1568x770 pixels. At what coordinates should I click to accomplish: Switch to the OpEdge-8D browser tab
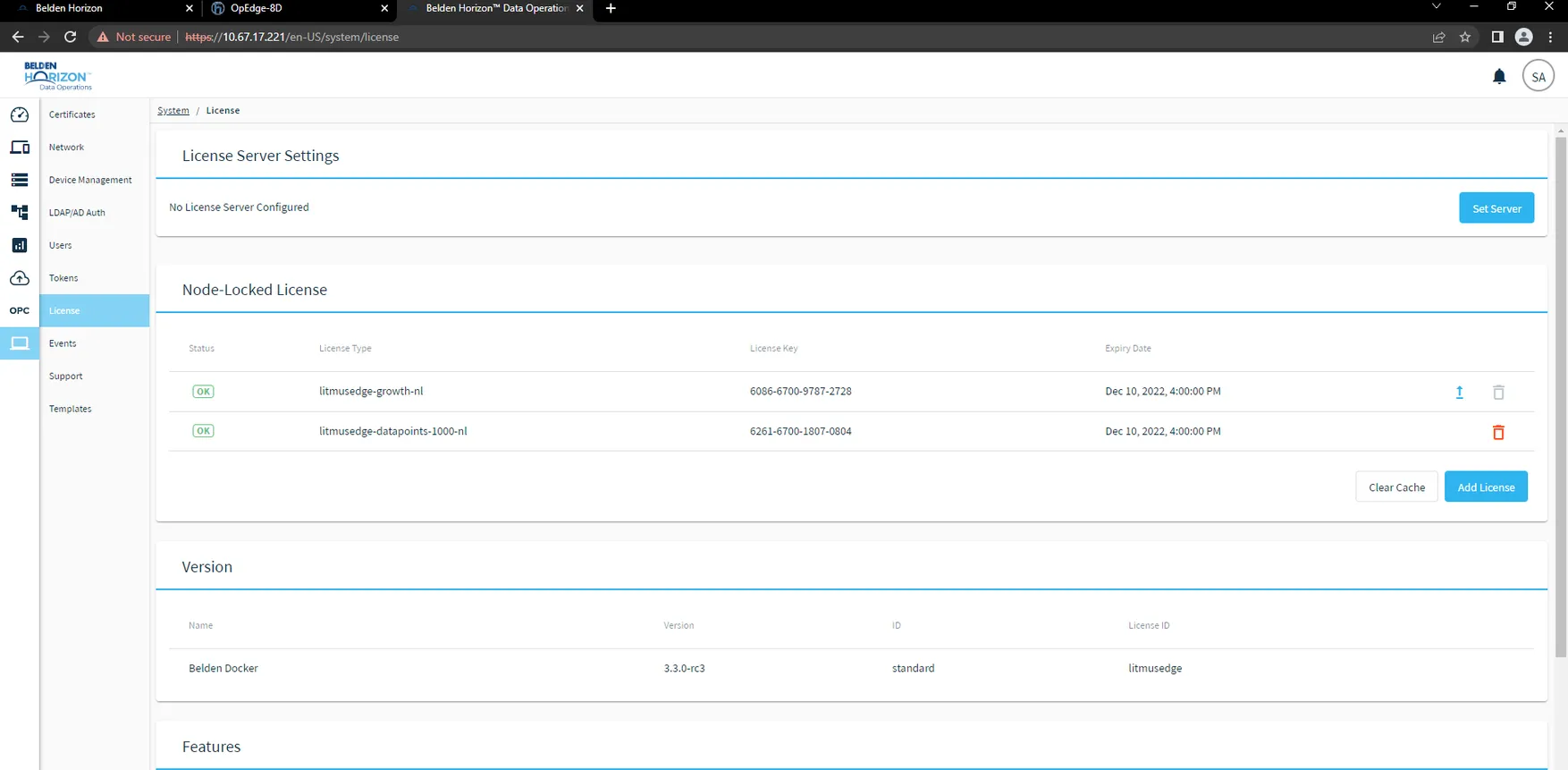pyautogui.click(x=299, y=8)
